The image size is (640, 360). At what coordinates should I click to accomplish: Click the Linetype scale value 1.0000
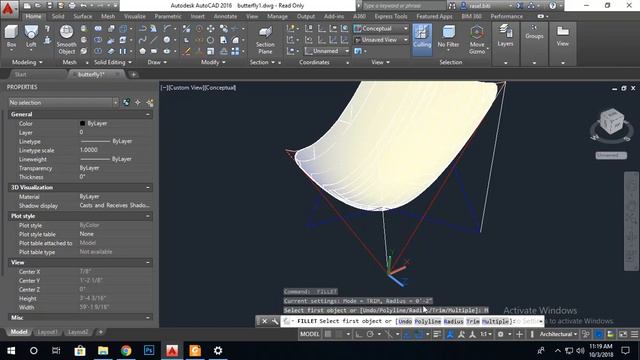tap(89, 150)
